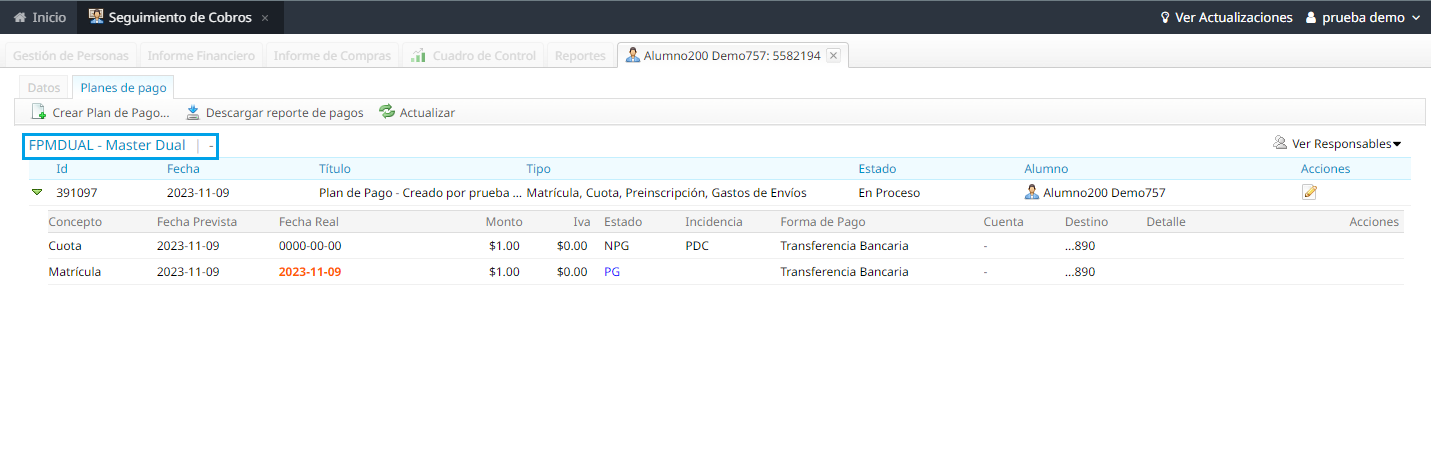Click the PG status link for Matrícula
Screen dimensions: 1431x465
pyautogui.click(x=612, y=272)
